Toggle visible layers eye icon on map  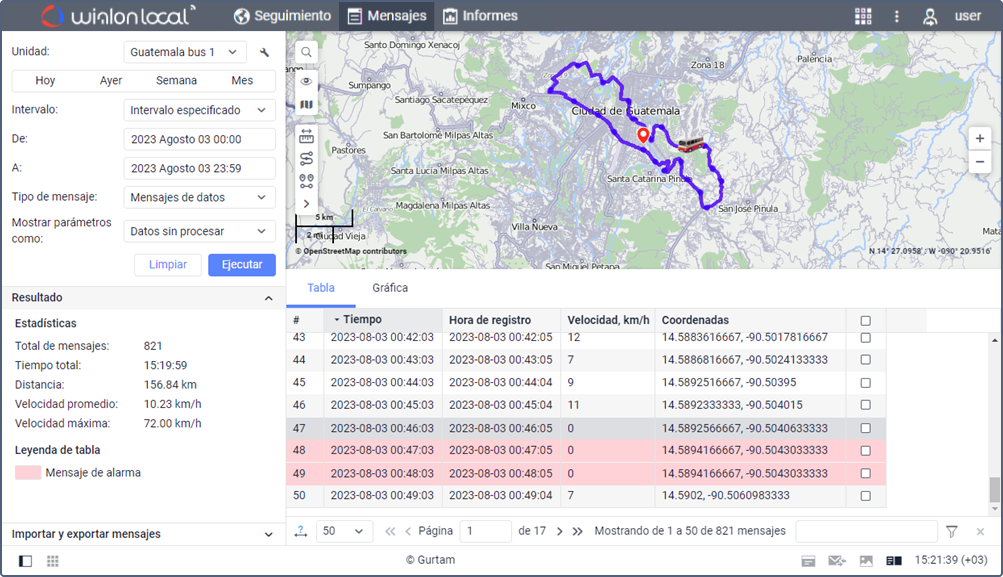coord(306,81)
